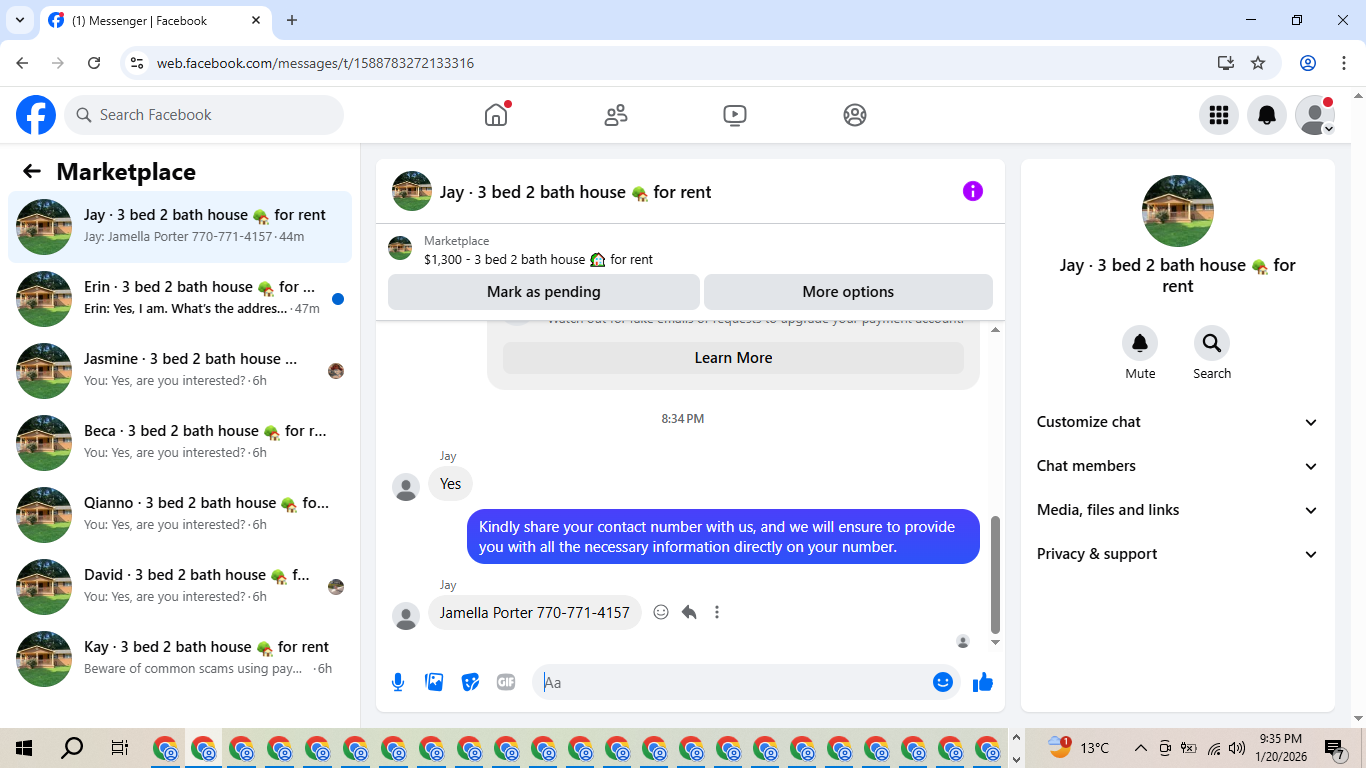The image size is (1366, 768).
Task: Expand the Chat members section
Action: point(1178,466)
